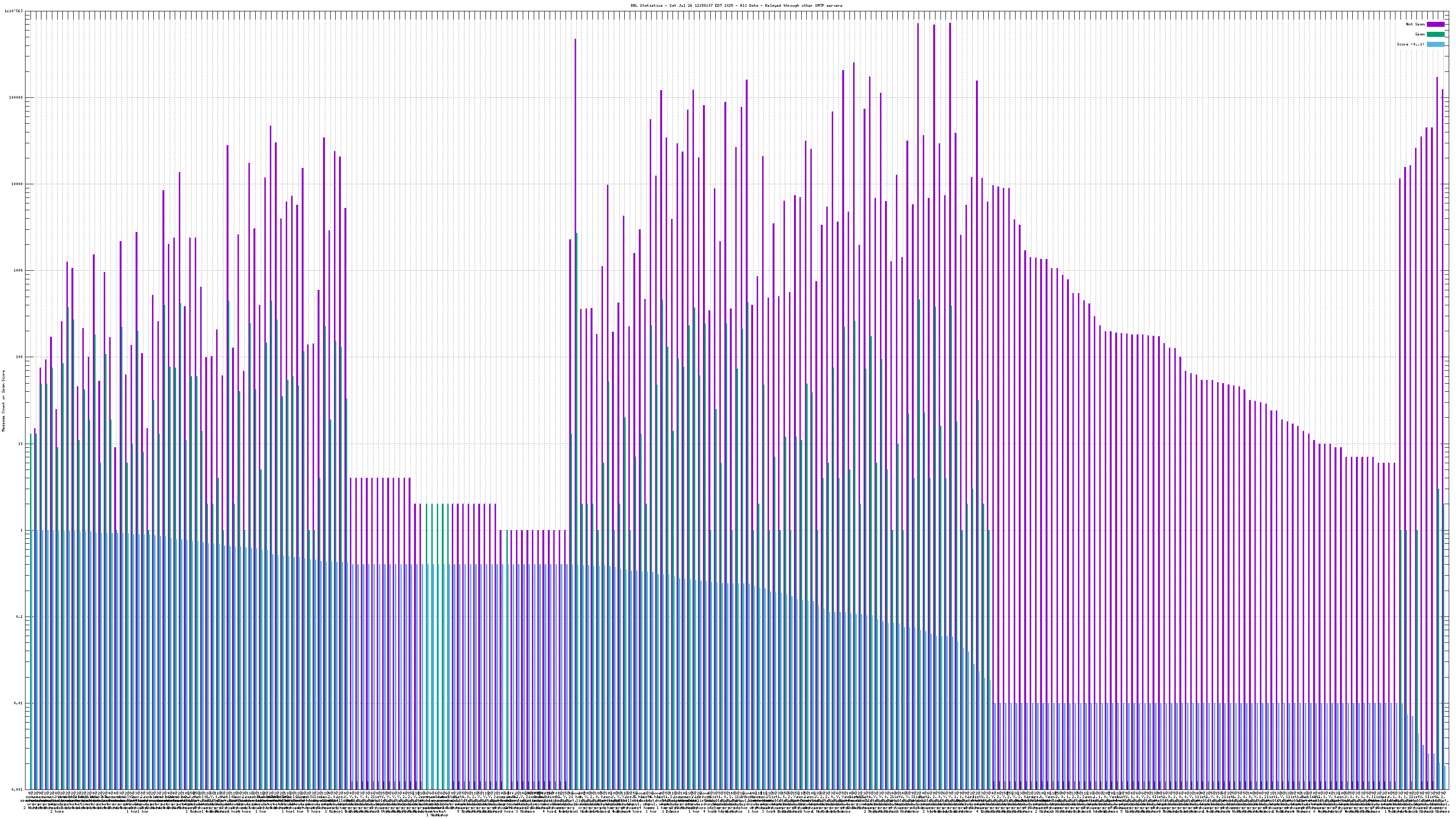Click the RBL Statistics chart title
Image resolution: width=1456 pixels, height=819 pixels.
coord(736,5)
